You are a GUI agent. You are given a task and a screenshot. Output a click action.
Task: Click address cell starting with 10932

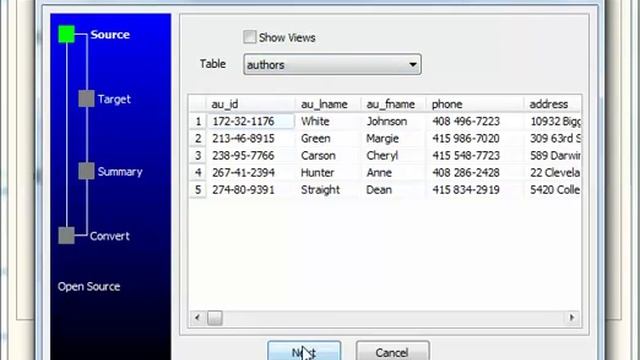553,121
